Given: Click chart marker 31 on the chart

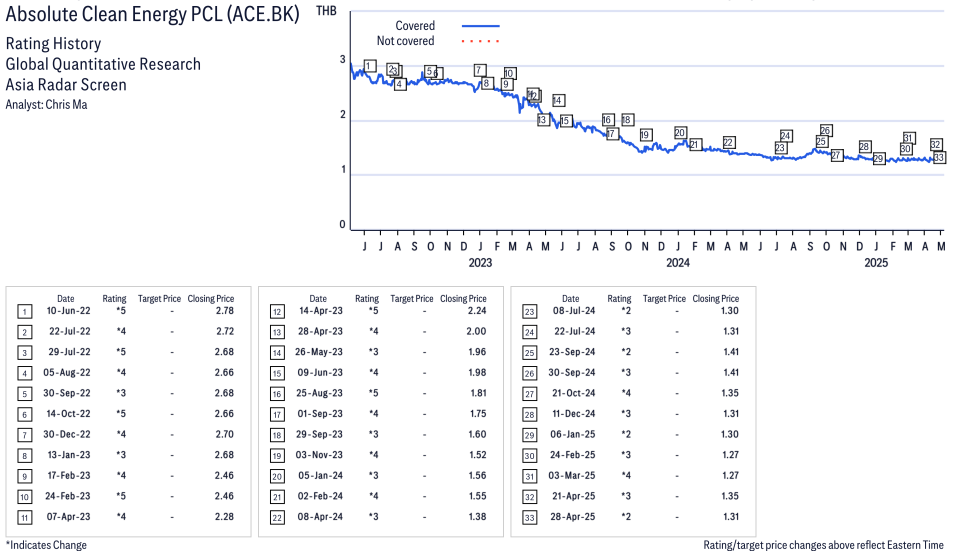Looking at the screenshot, I should pyautogui.click(x=908, y=138).
